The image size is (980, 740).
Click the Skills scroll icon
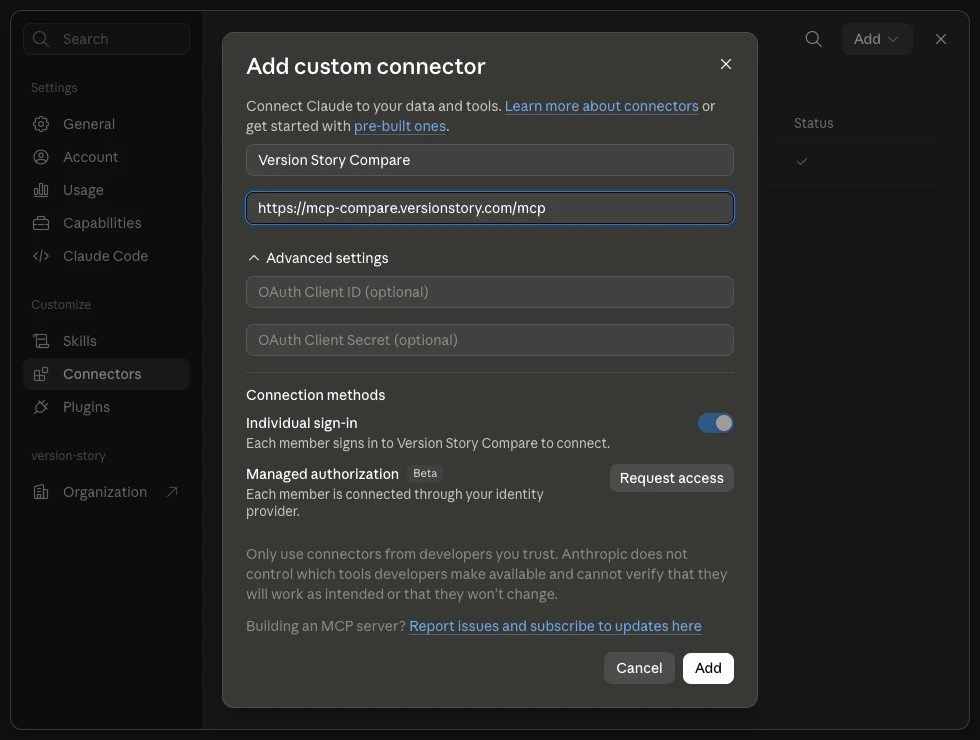click(41, 341)
